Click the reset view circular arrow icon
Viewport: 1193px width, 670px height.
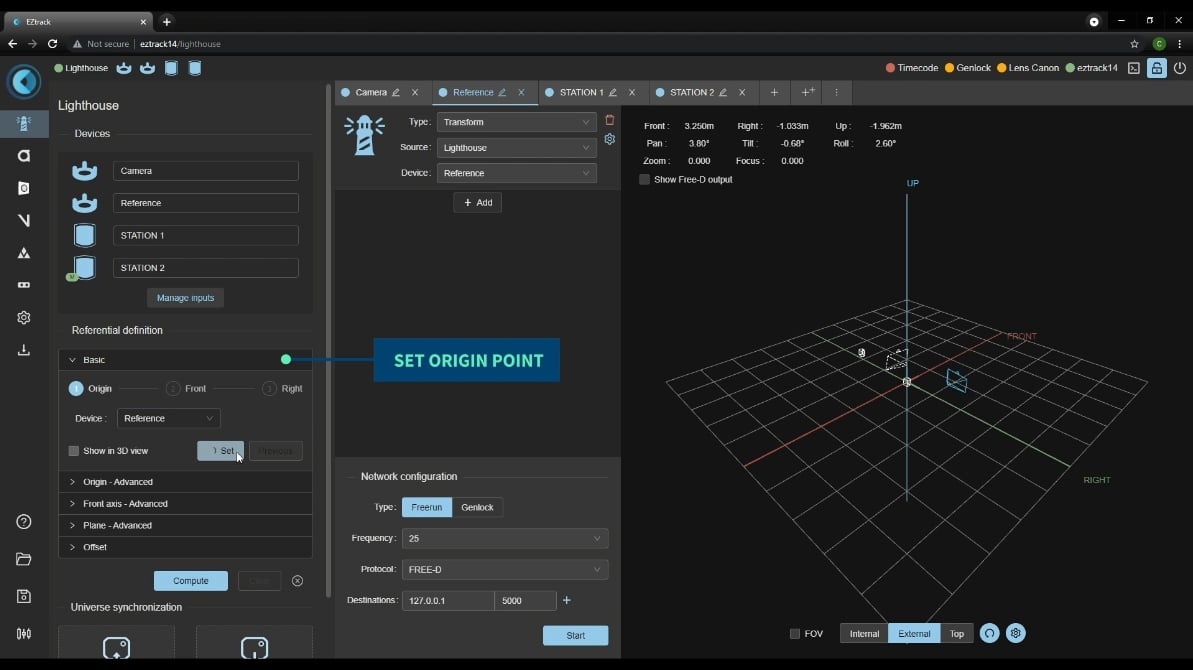(x=990, y=633)
